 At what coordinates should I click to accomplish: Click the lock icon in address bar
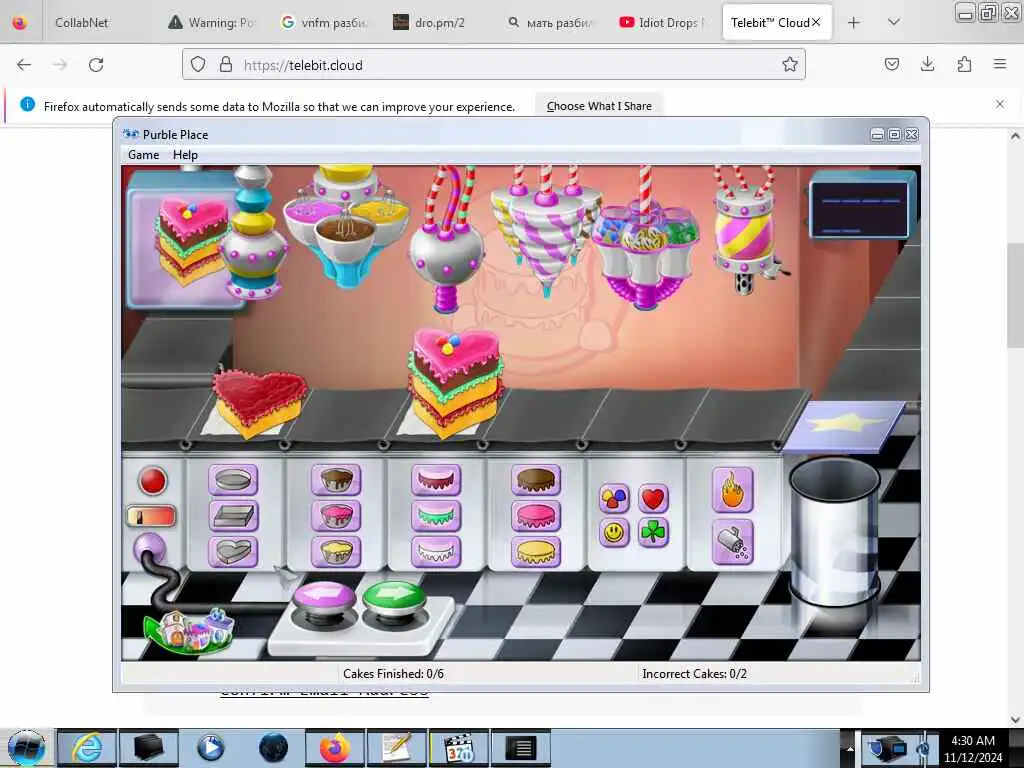pyautogui.click(x=225, y=64)
